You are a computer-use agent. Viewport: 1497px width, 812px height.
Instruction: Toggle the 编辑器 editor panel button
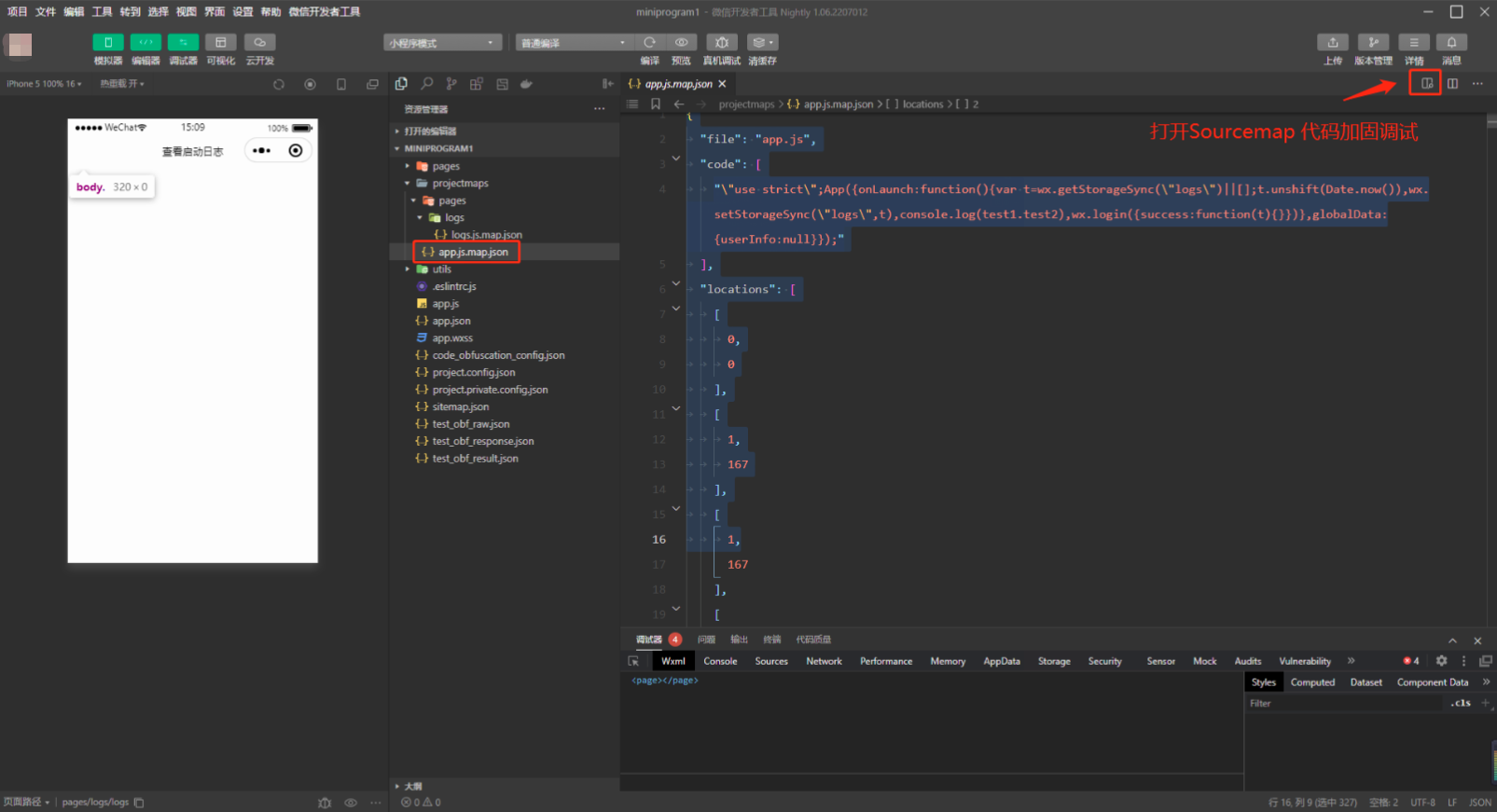pyautogui.click(x=146, y=43)
